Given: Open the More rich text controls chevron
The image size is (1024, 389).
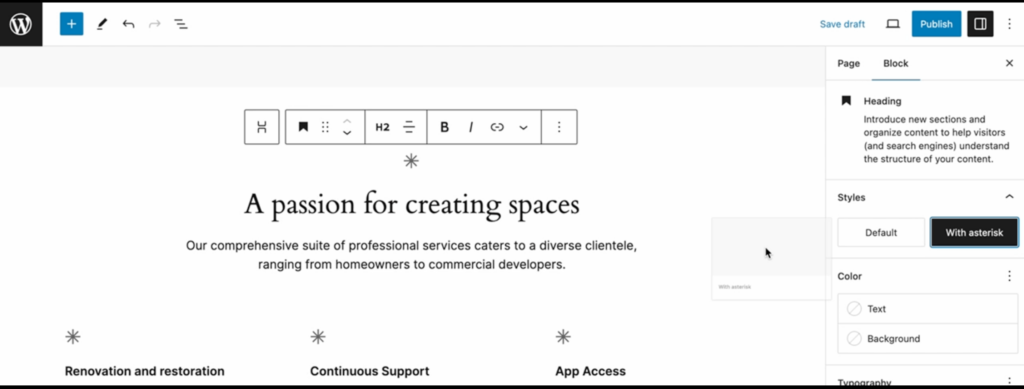Looking at the screenshot, I should point(523,127).
